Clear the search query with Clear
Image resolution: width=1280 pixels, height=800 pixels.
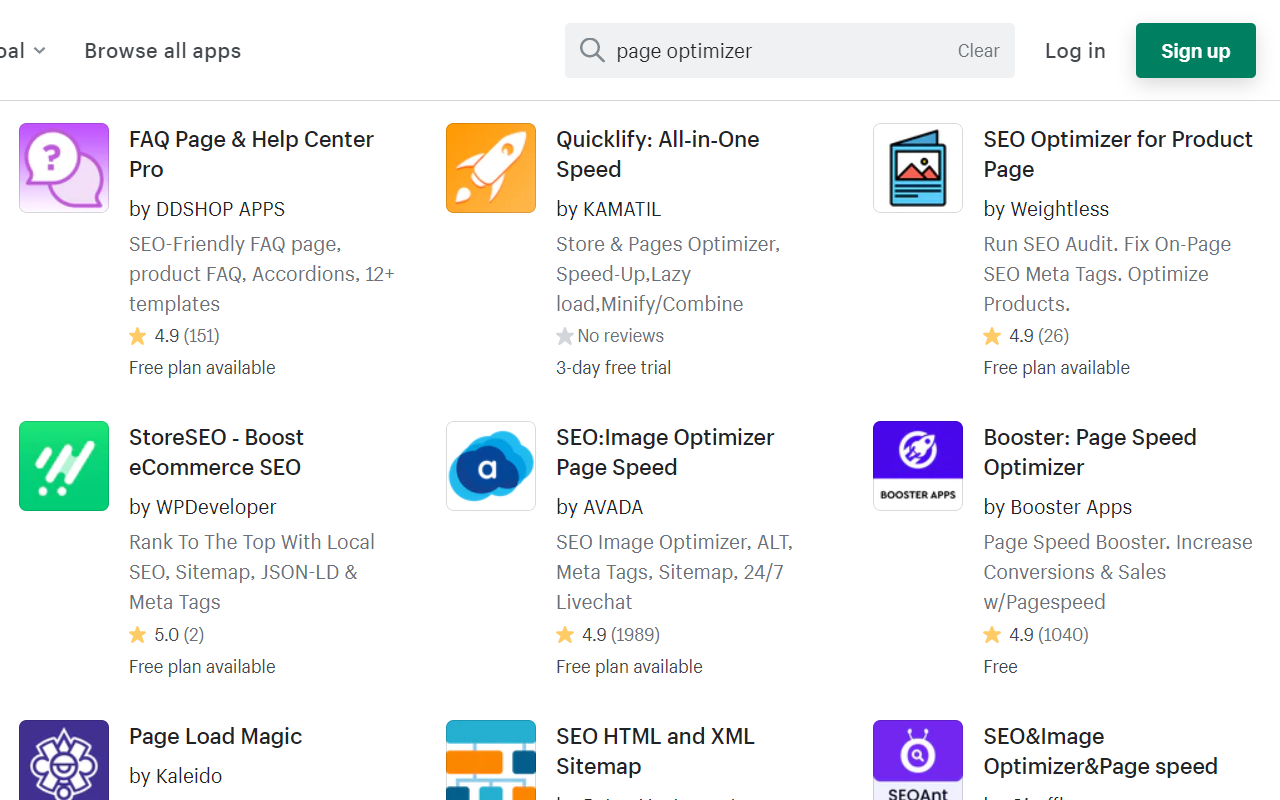click(977, 50)
